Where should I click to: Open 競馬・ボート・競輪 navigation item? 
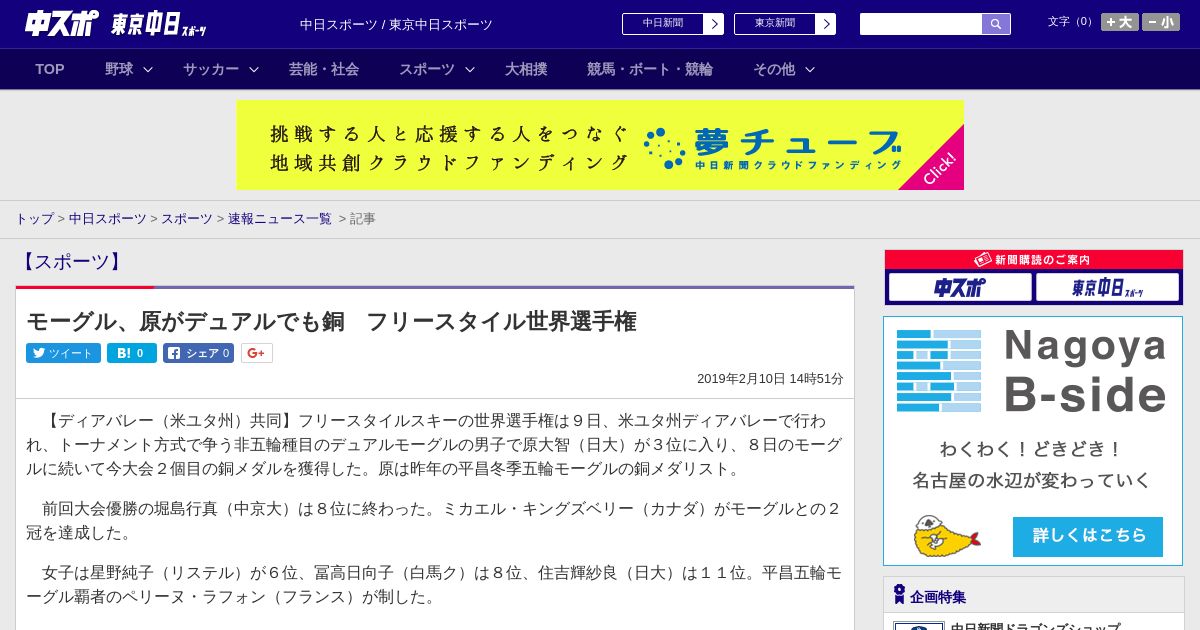650,69
